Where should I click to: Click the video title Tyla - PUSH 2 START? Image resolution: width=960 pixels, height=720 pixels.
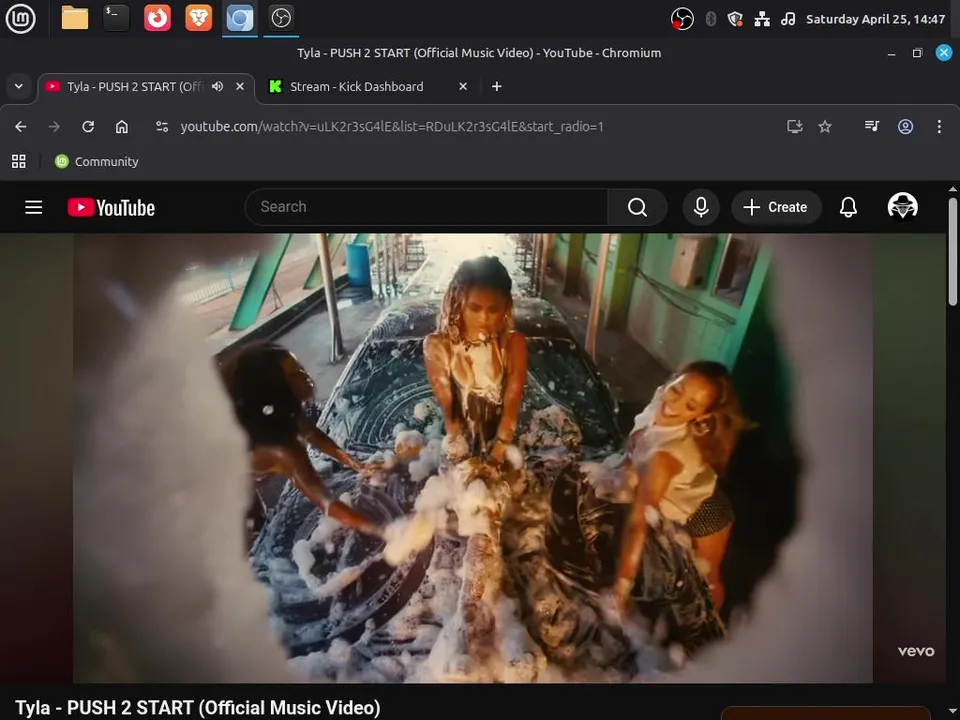pyautogui.click(x=198, y=708)
